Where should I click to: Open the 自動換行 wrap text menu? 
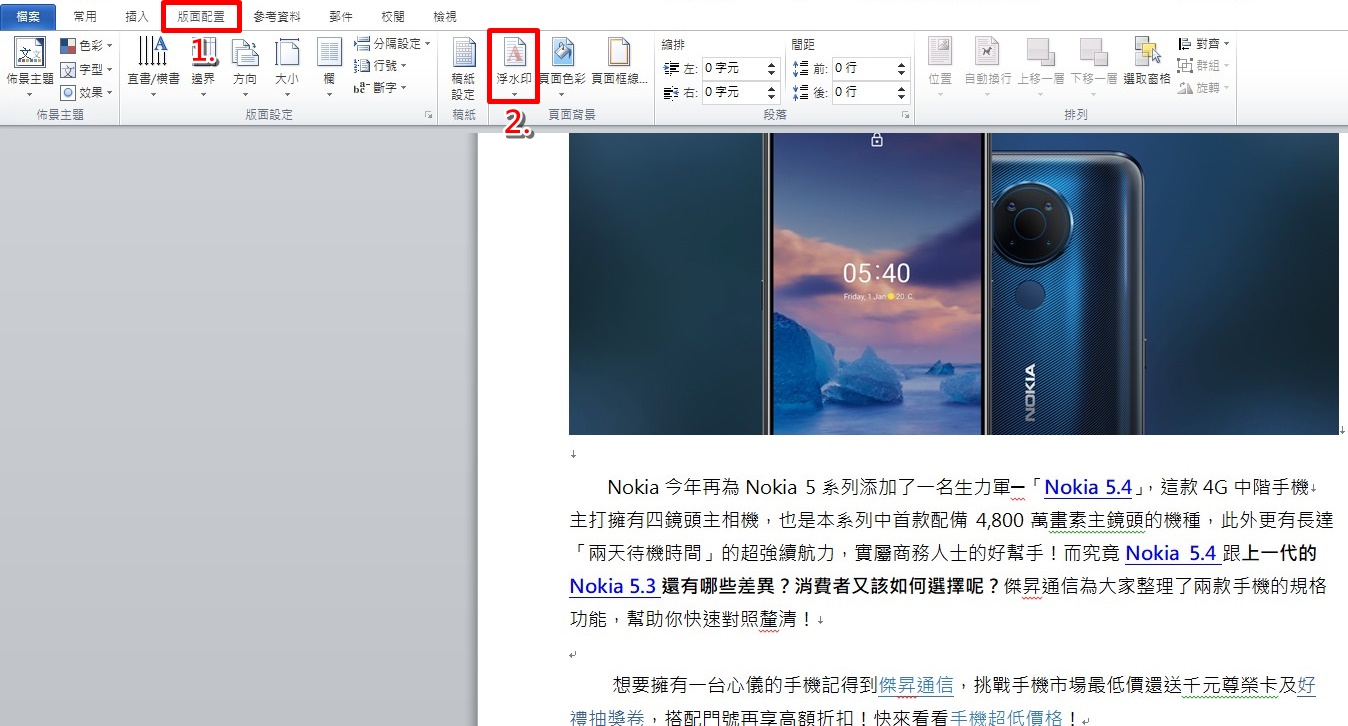click(x=988, y=68)
